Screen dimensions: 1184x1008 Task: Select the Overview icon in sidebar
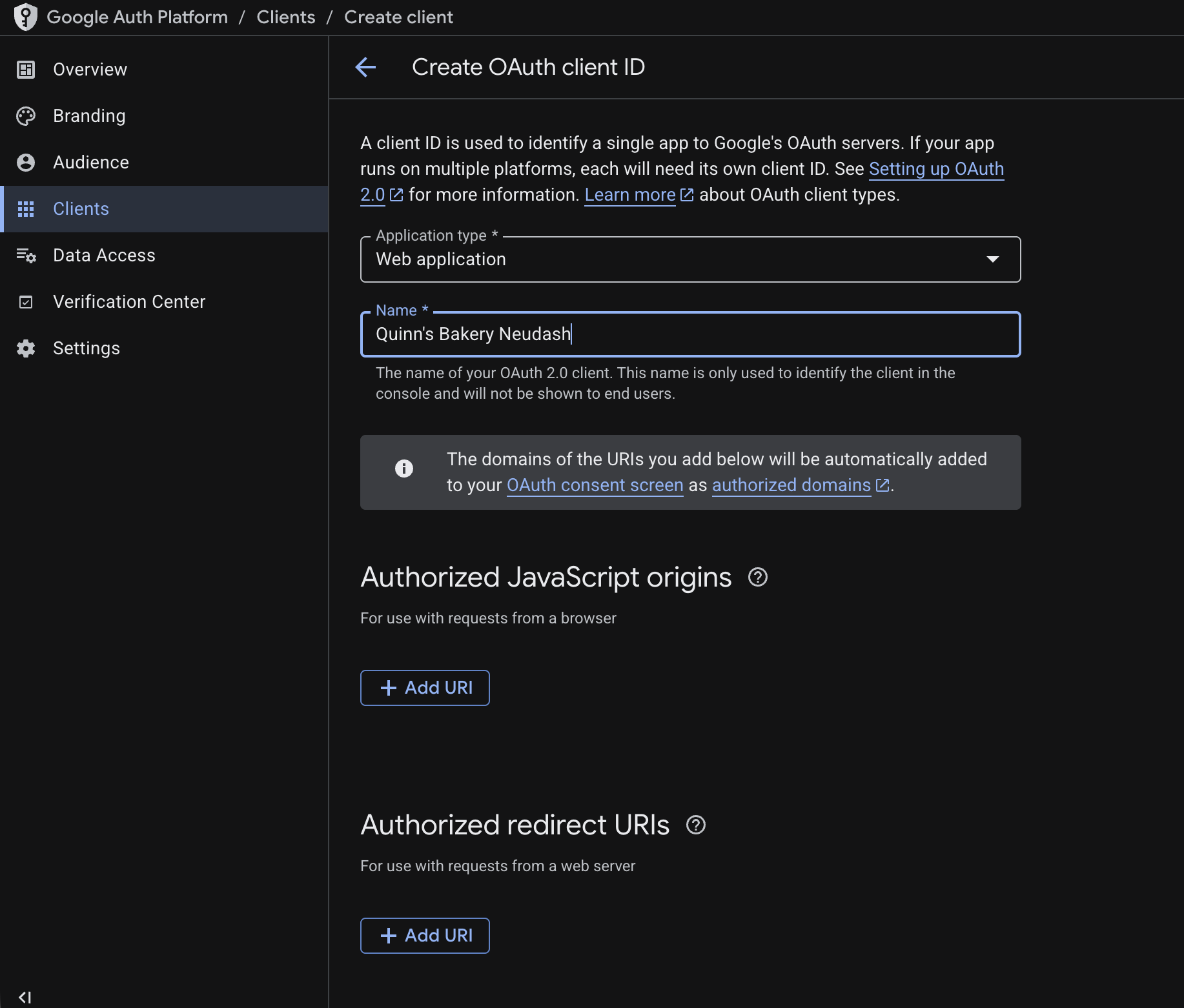(26, 69)
